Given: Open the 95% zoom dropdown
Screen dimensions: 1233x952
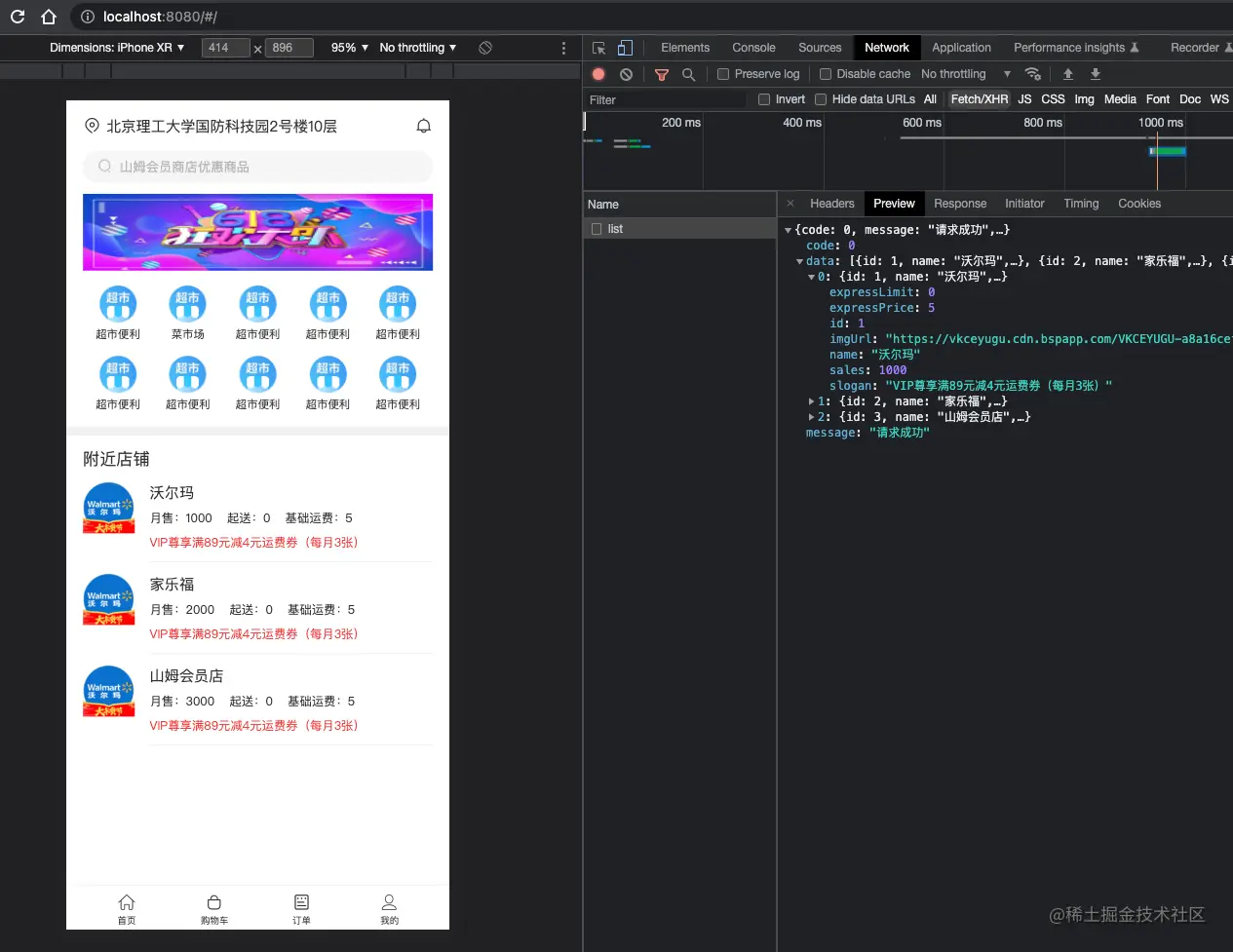Looking at the screenshot, I should (x=350, y=48).
